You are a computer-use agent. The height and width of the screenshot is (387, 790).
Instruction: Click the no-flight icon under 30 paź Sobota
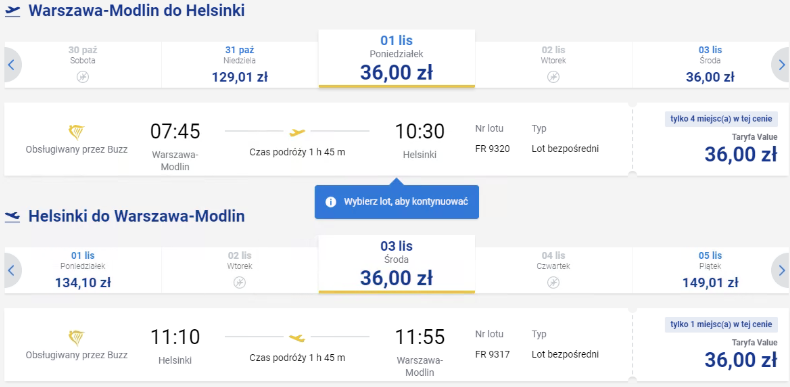(83, 77)
